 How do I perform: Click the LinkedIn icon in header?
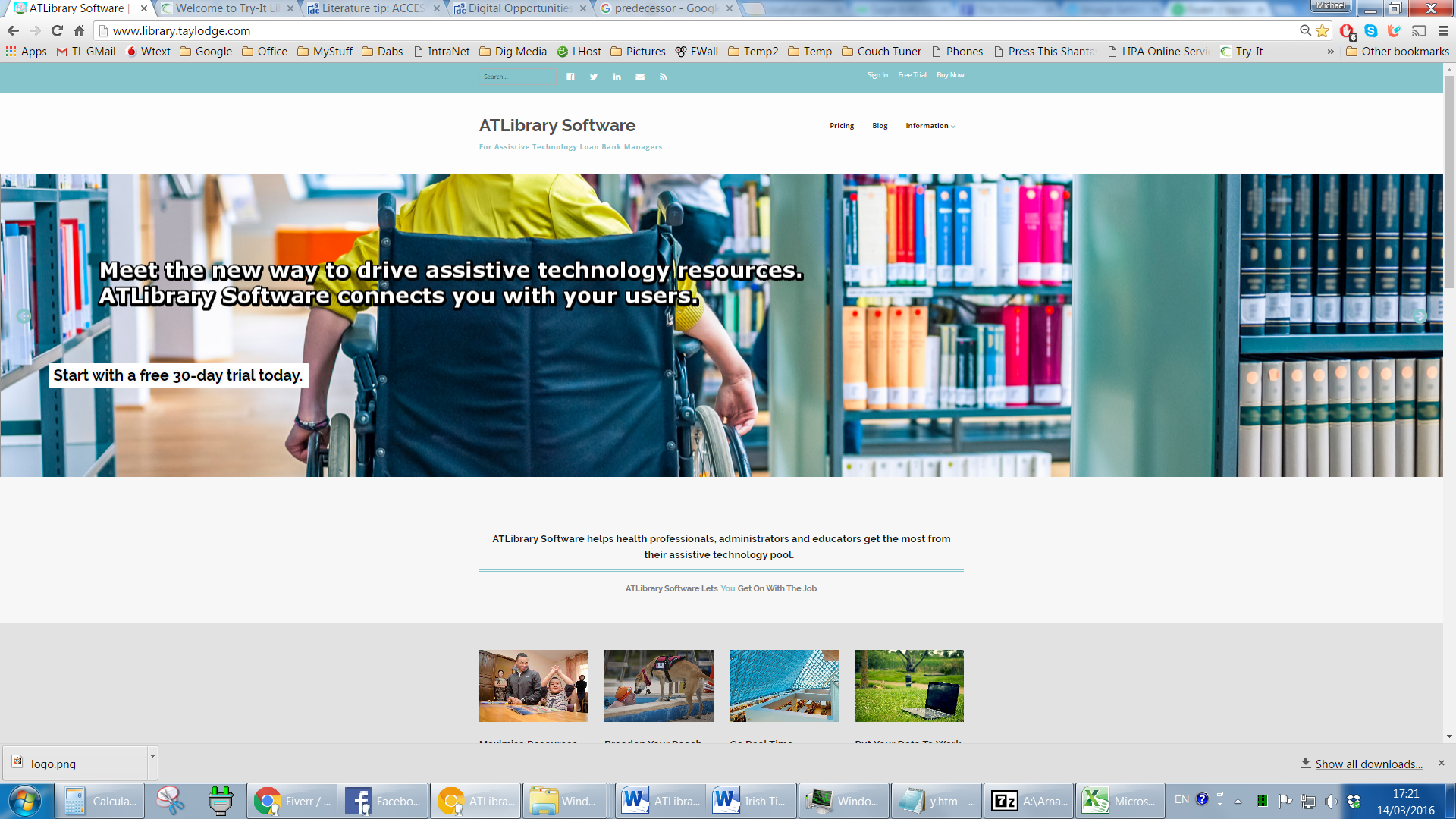[617, 77]
